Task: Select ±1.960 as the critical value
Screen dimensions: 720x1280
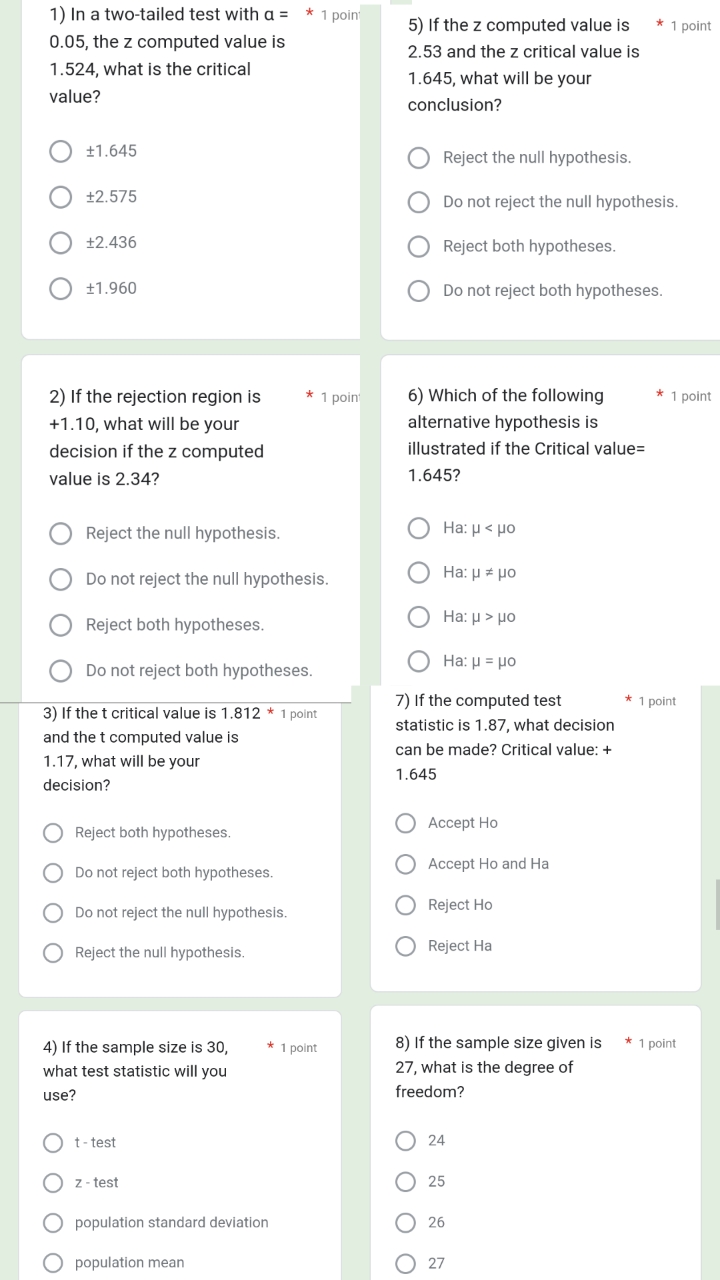Action: (x=62, y=289)
